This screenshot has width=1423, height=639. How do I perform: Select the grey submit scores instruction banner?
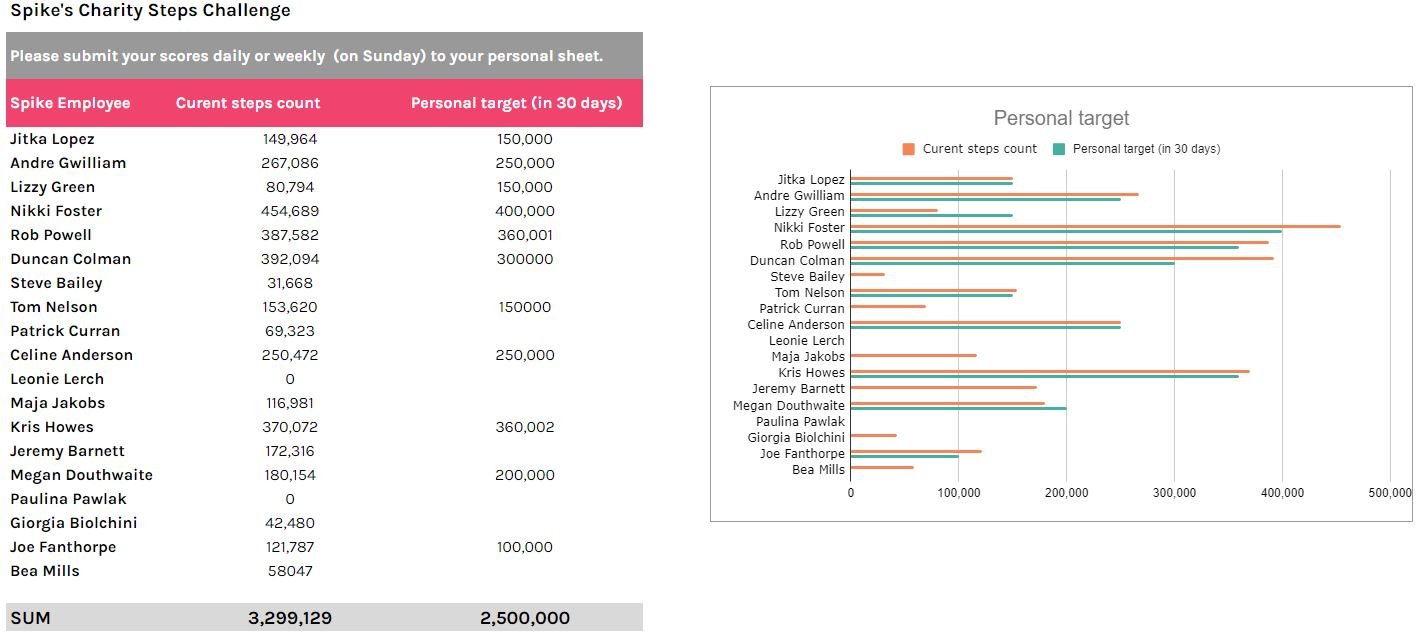pyautogui.click(x=324, y=56)
